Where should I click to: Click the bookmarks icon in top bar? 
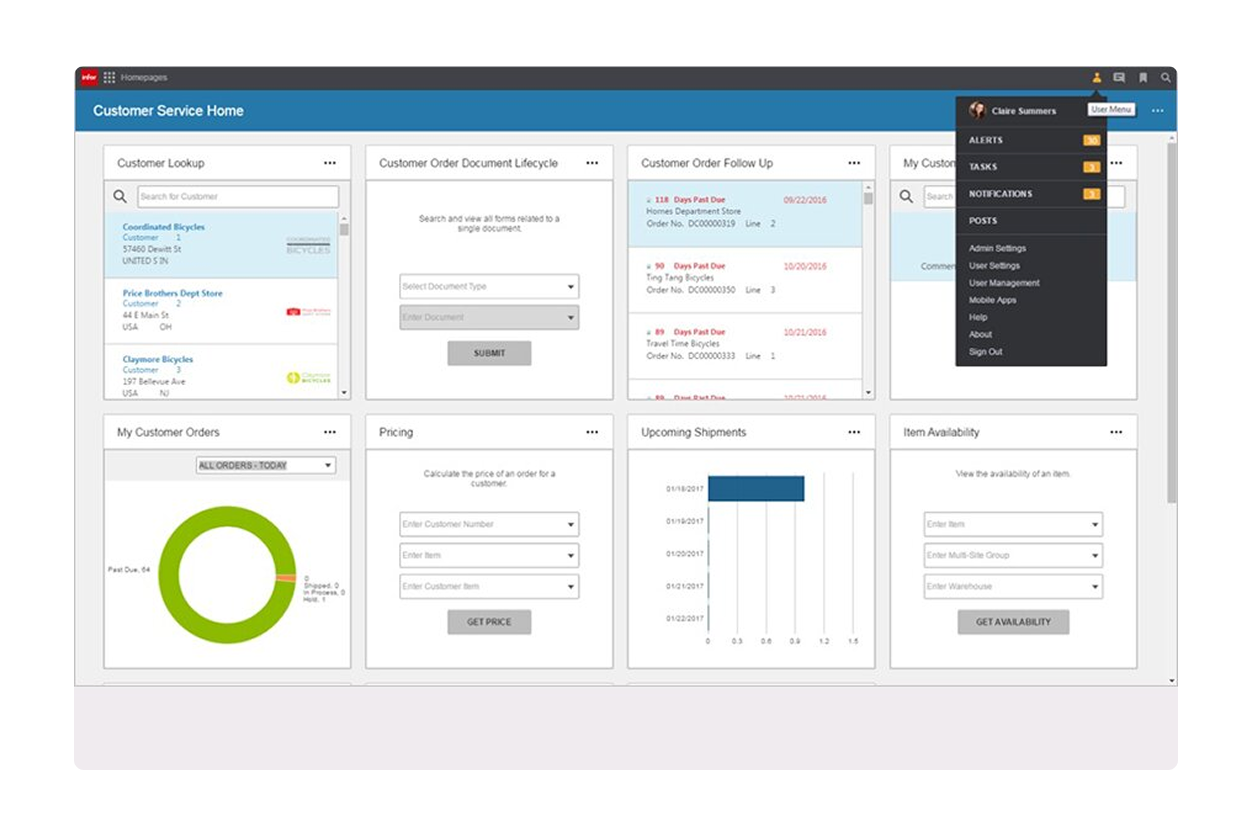(x=1143, y=77)
